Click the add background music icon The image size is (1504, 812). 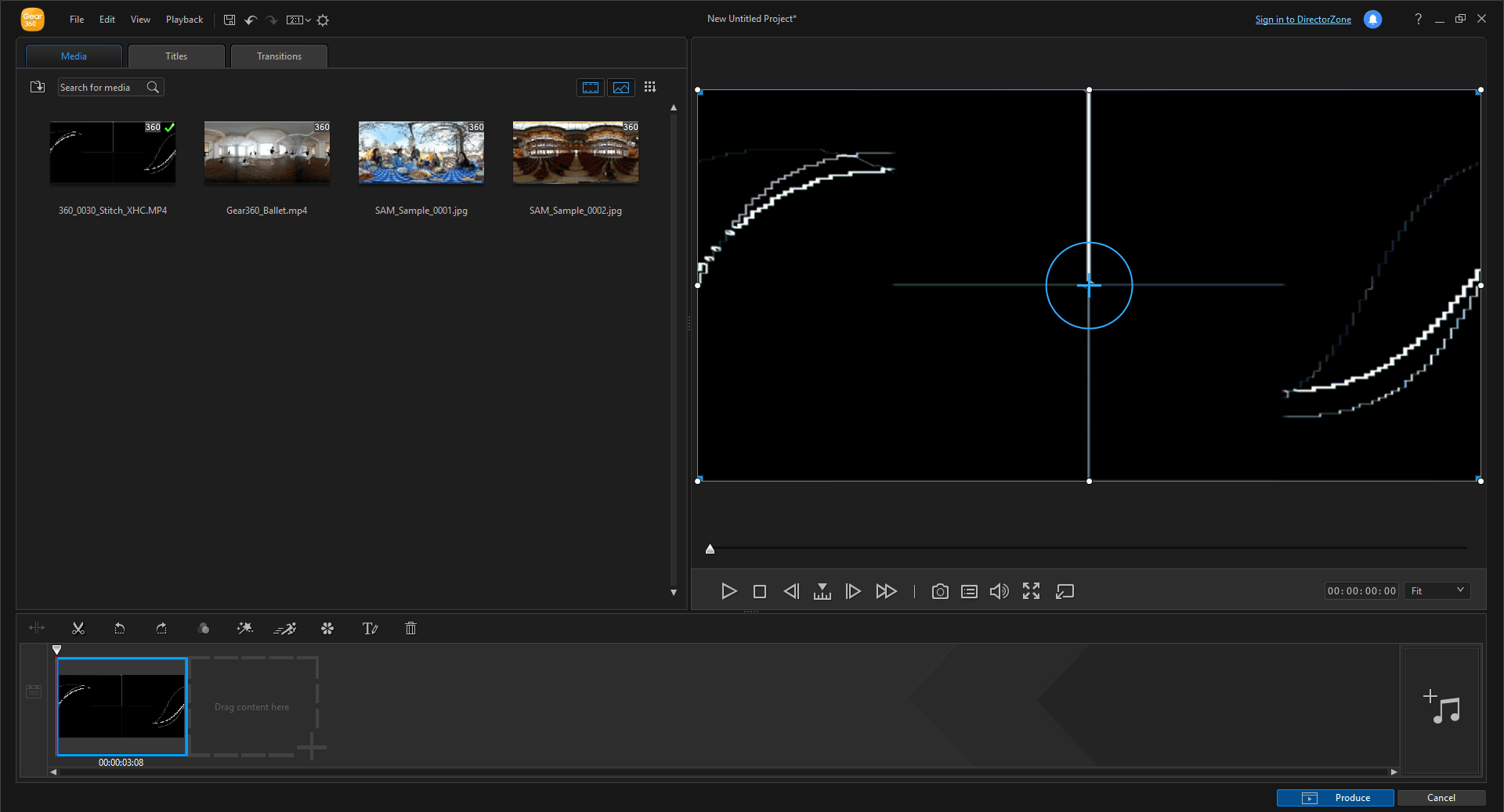click(1441, 707)
